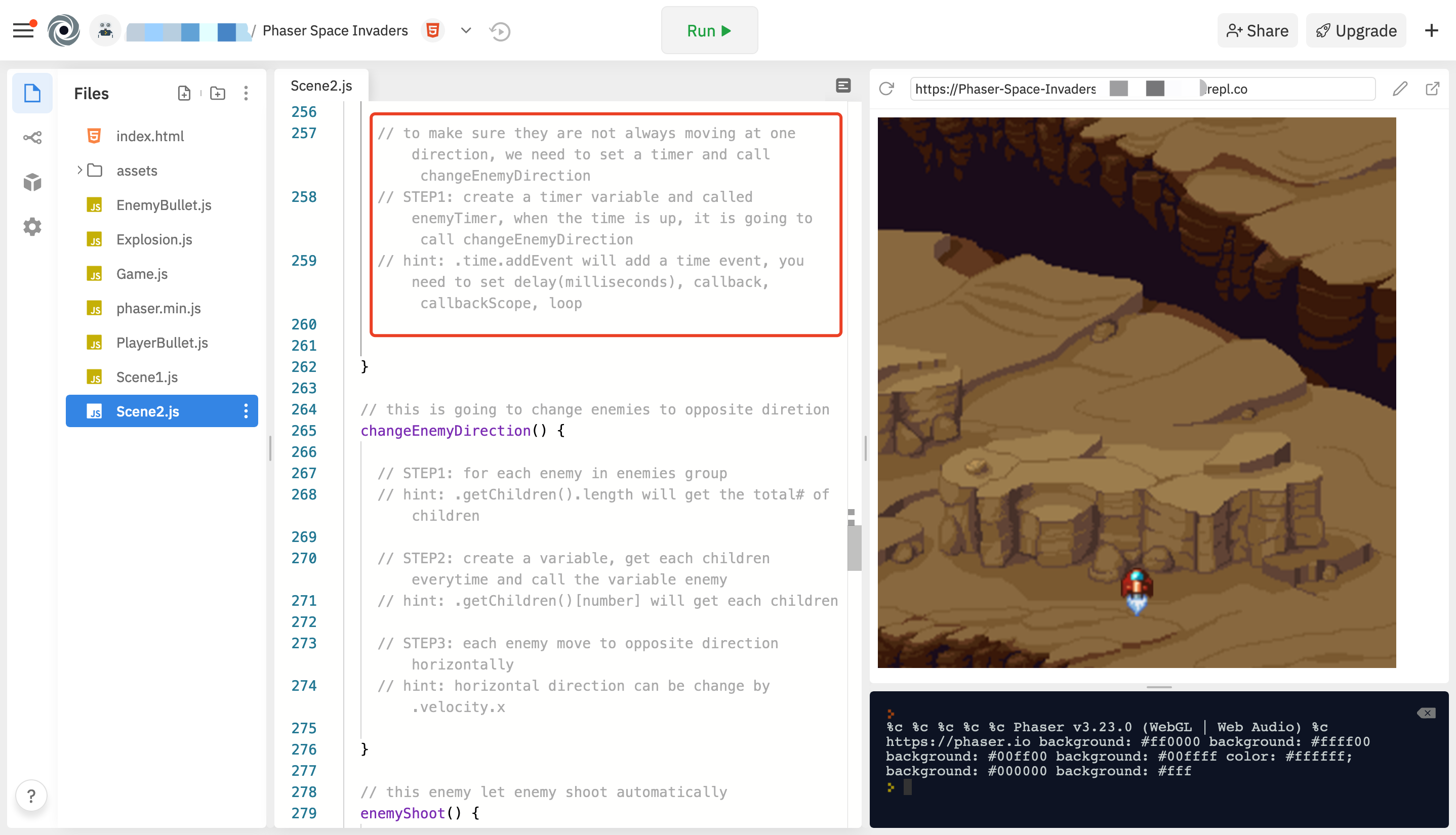
Task: Open the hamburger main menu
Action: coord(23,30)
